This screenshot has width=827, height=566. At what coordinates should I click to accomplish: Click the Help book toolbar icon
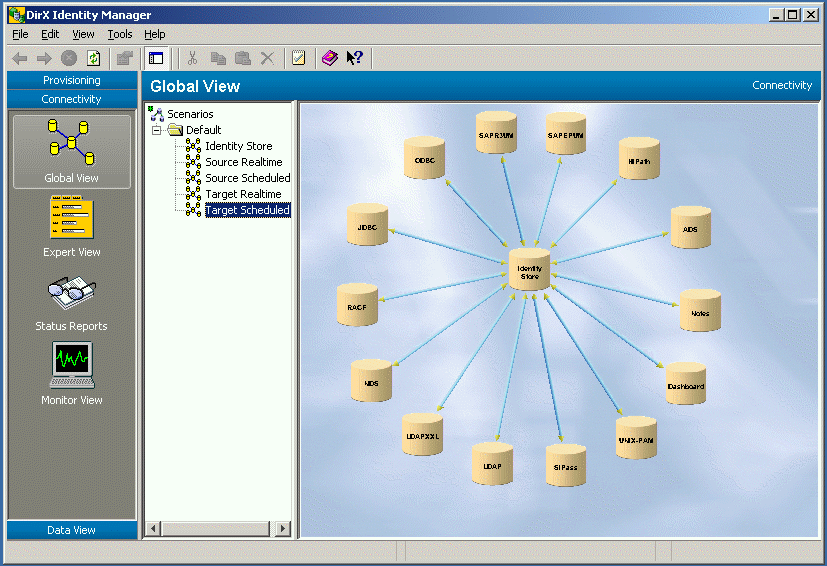[x=329, y=58]
